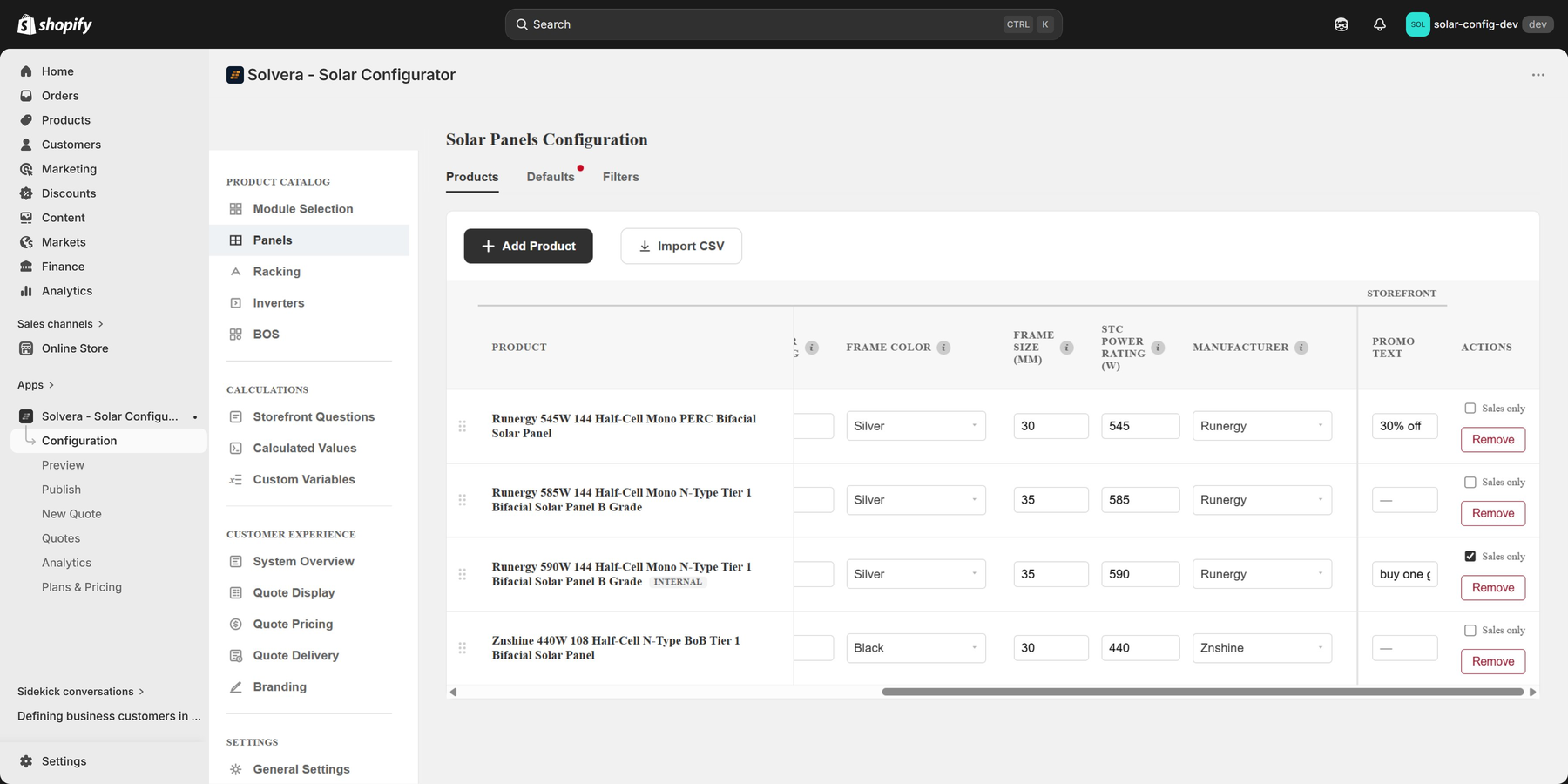This screenshot has width=1568, height=784.
Task: Select the Products tab
Action: (472, 177)
